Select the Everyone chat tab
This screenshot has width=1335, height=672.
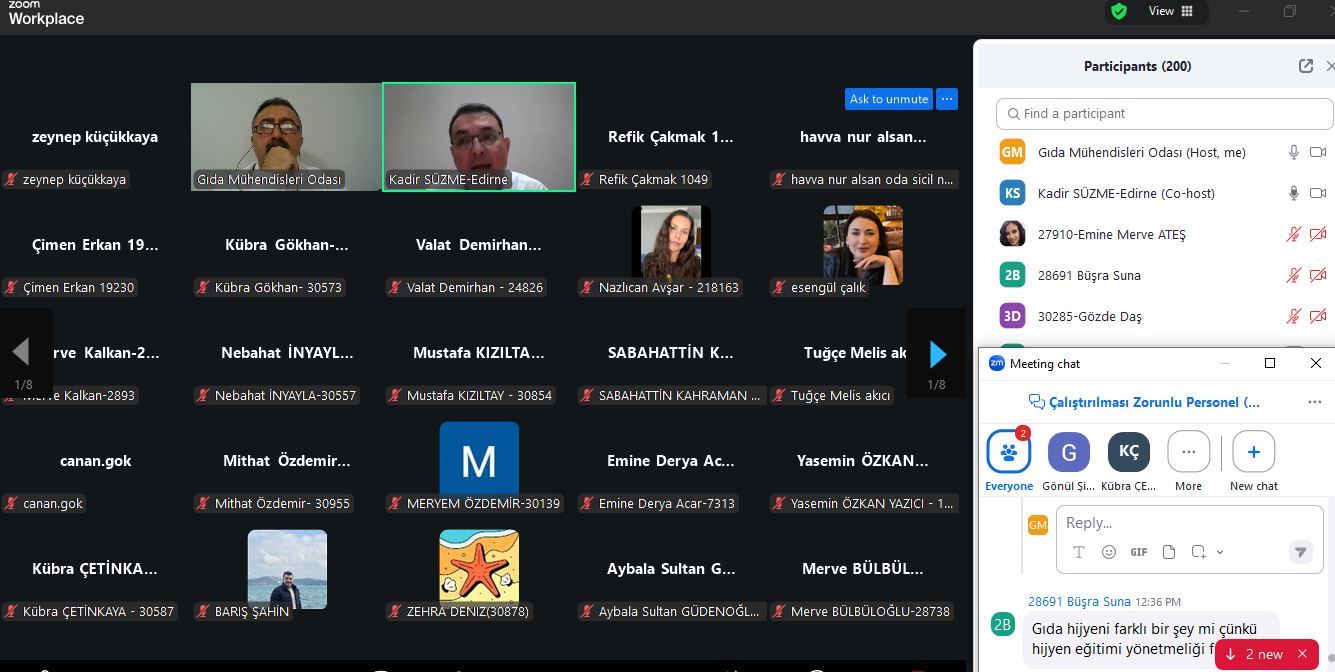(1009, 461)
